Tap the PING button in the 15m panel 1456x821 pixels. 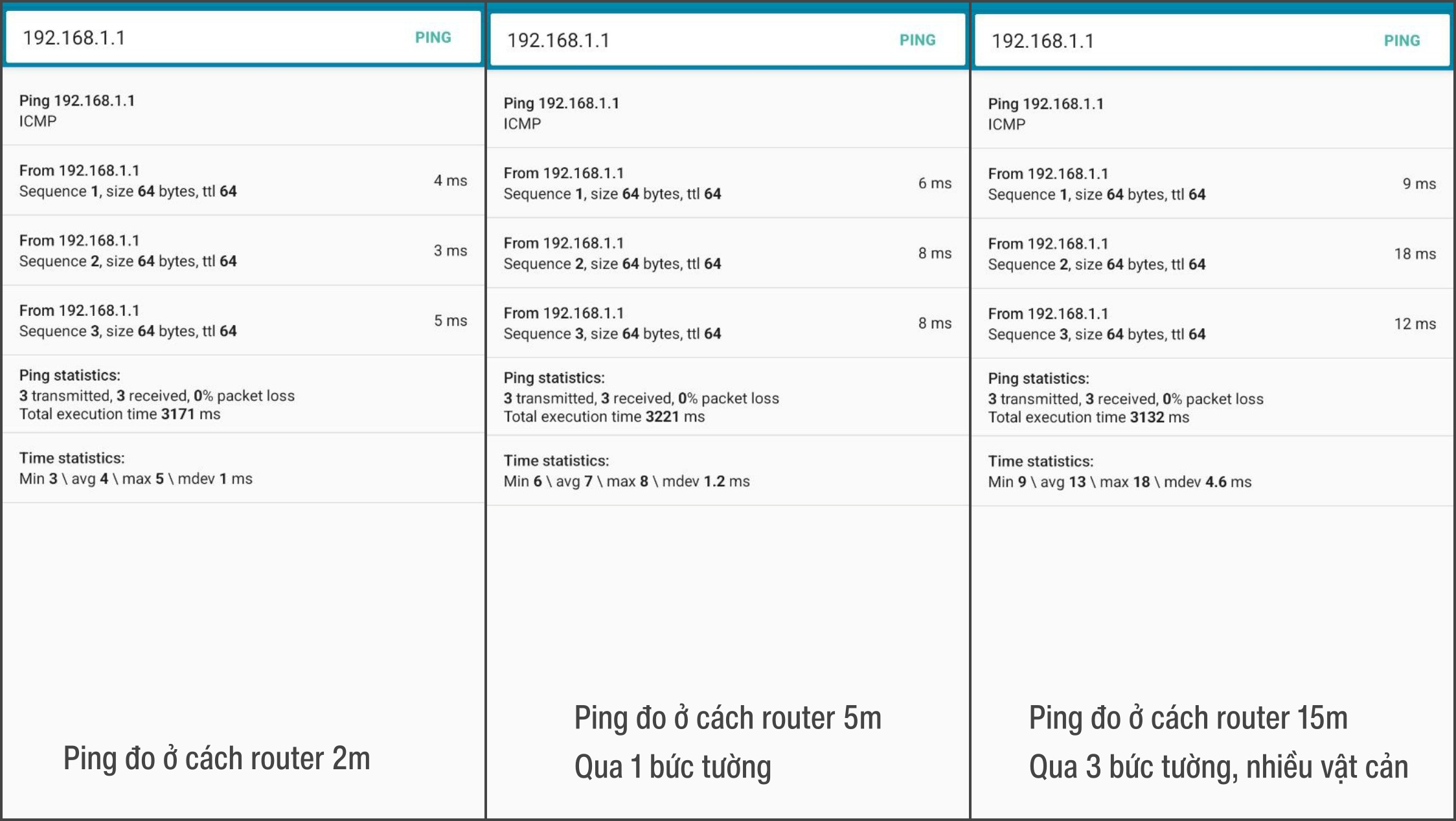point(1402,41)
